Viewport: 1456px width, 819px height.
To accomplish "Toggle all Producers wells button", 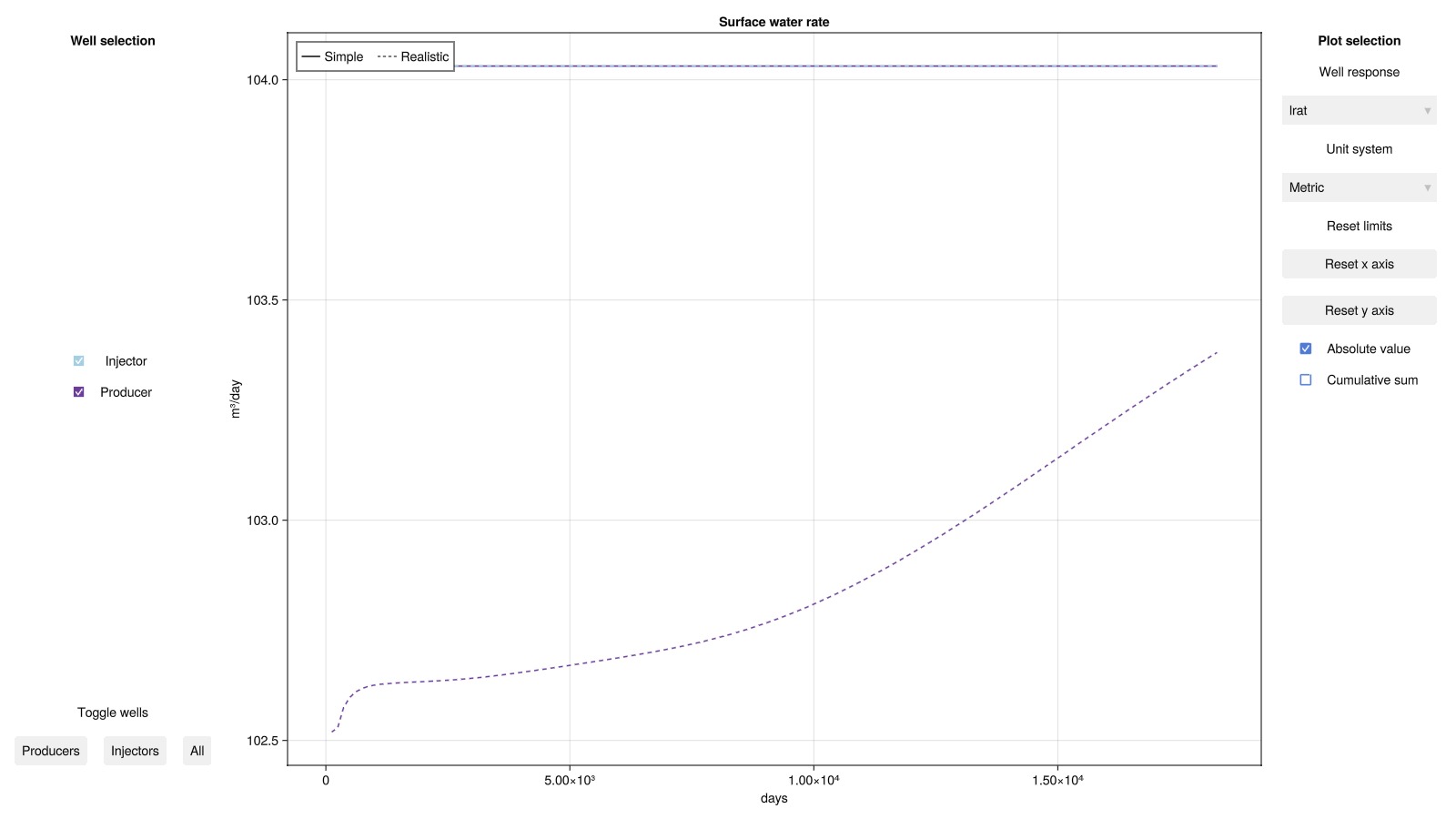I will [x=51, y=751].
